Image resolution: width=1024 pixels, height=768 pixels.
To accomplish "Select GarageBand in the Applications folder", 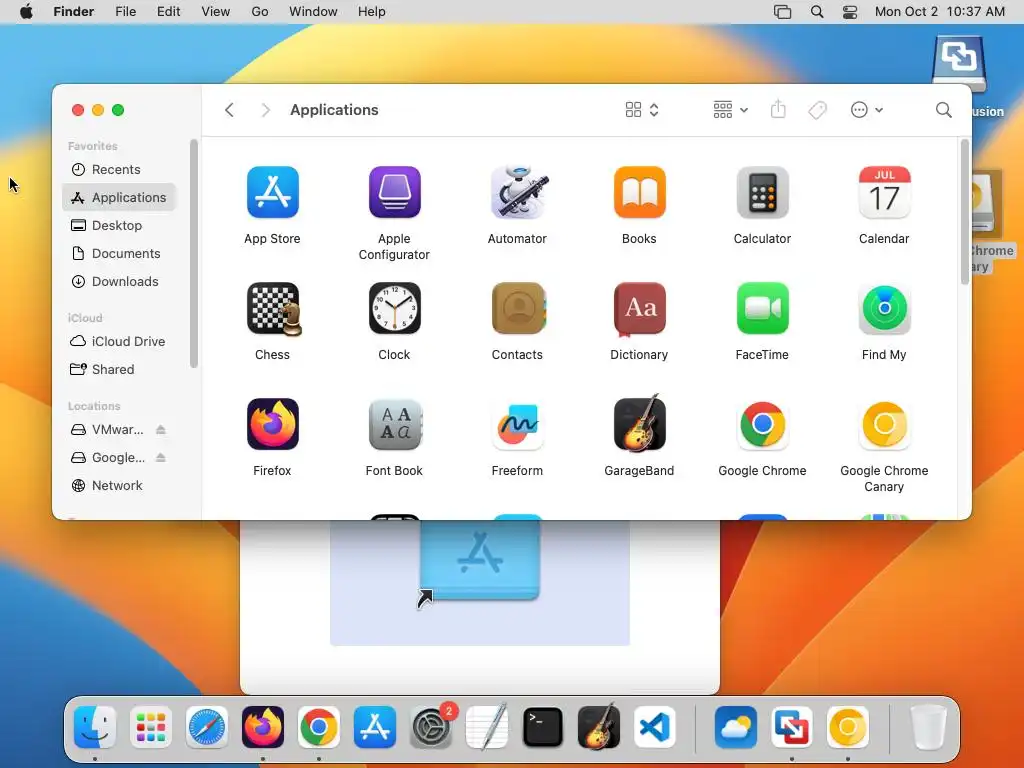I will point(639,423).
